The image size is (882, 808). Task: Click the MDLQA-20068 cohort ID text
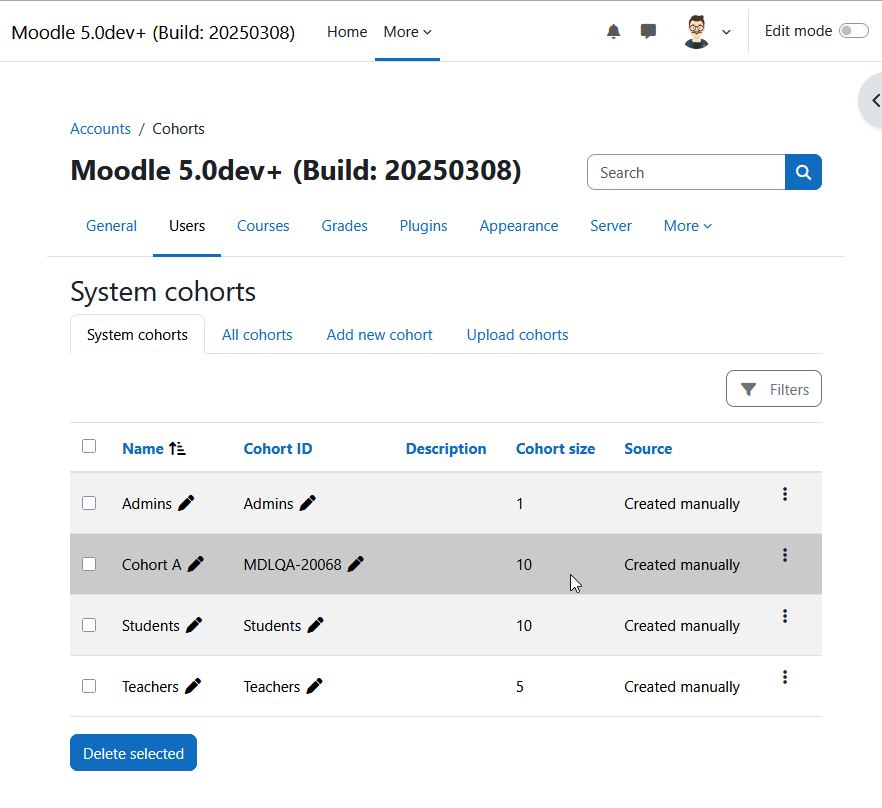[292, 564]
